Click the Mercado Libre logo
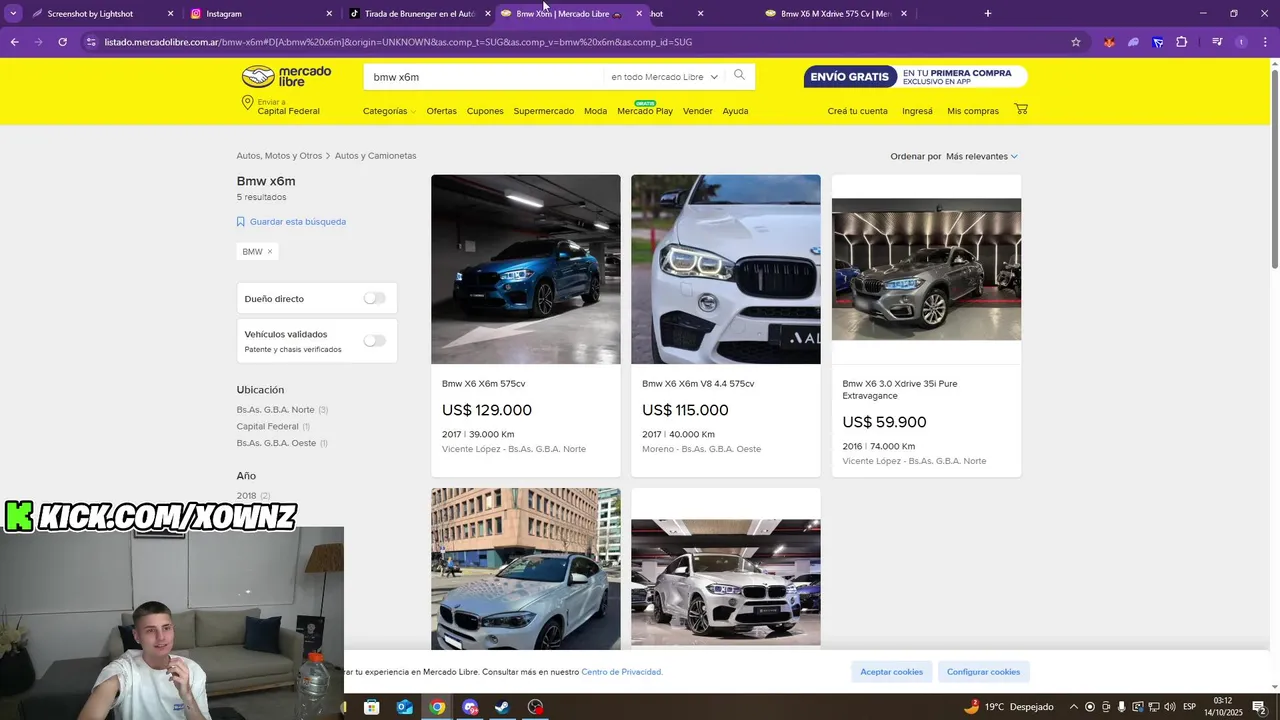 coord(286,77)
